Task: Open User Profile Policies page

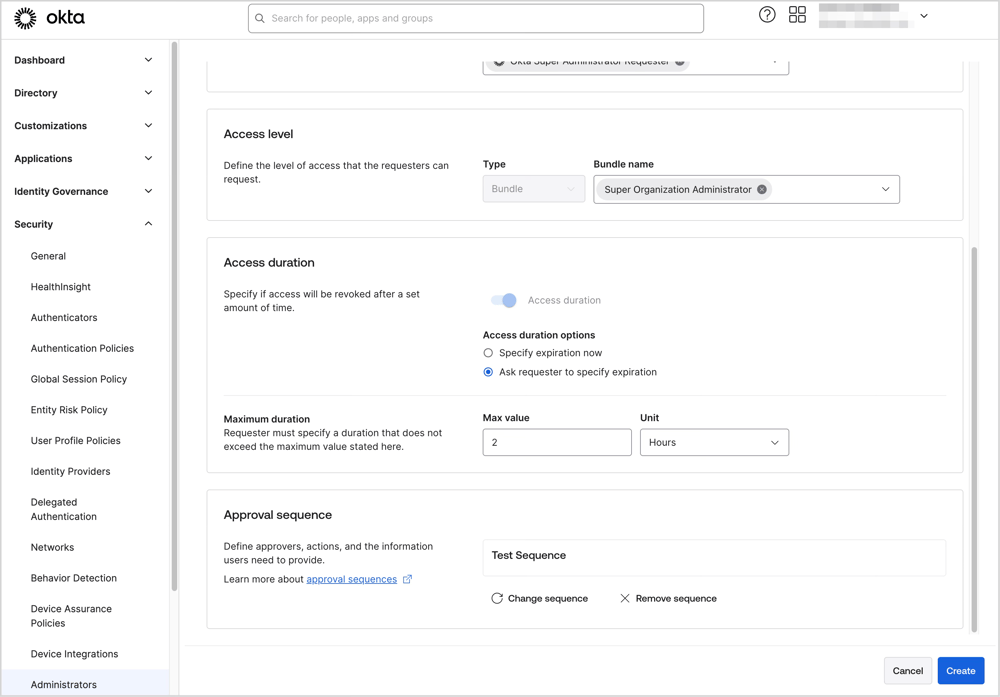Action: [75, 441]
